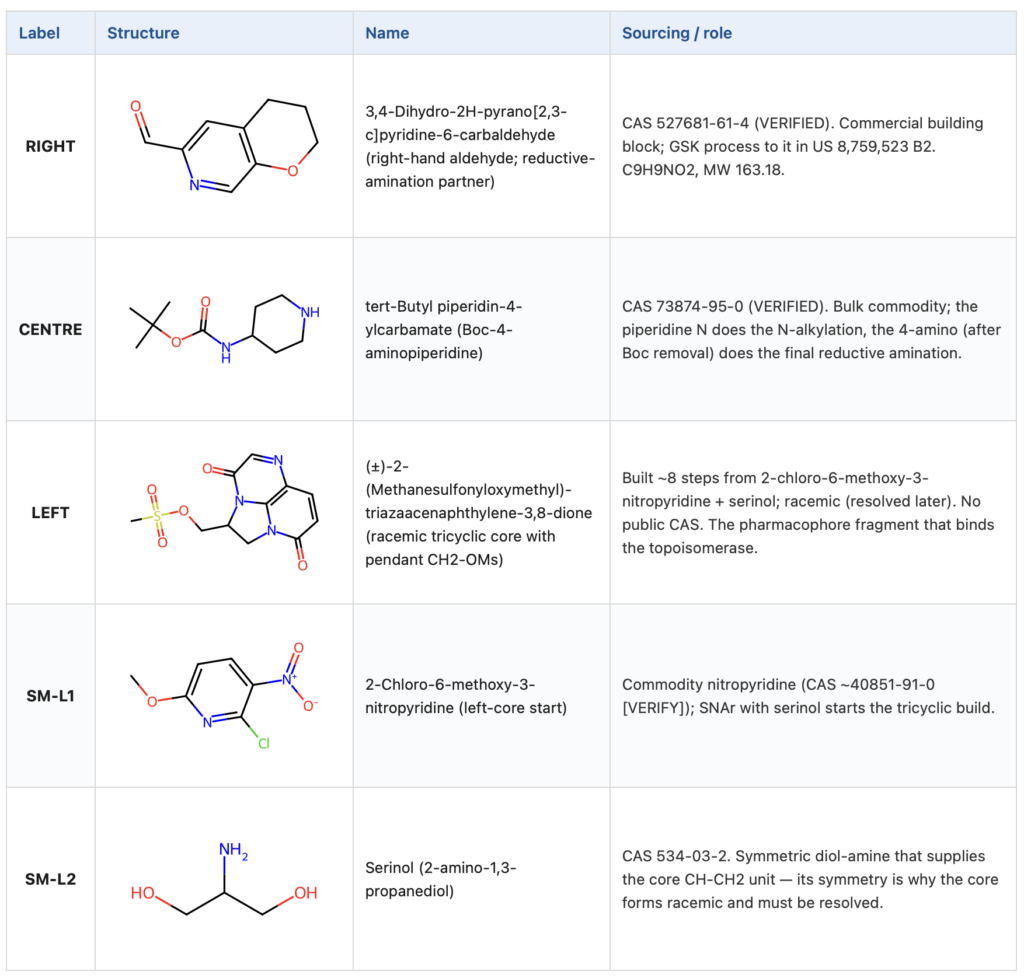Select the Serinol name text
1024x978 pixels.
click(441, 879)
